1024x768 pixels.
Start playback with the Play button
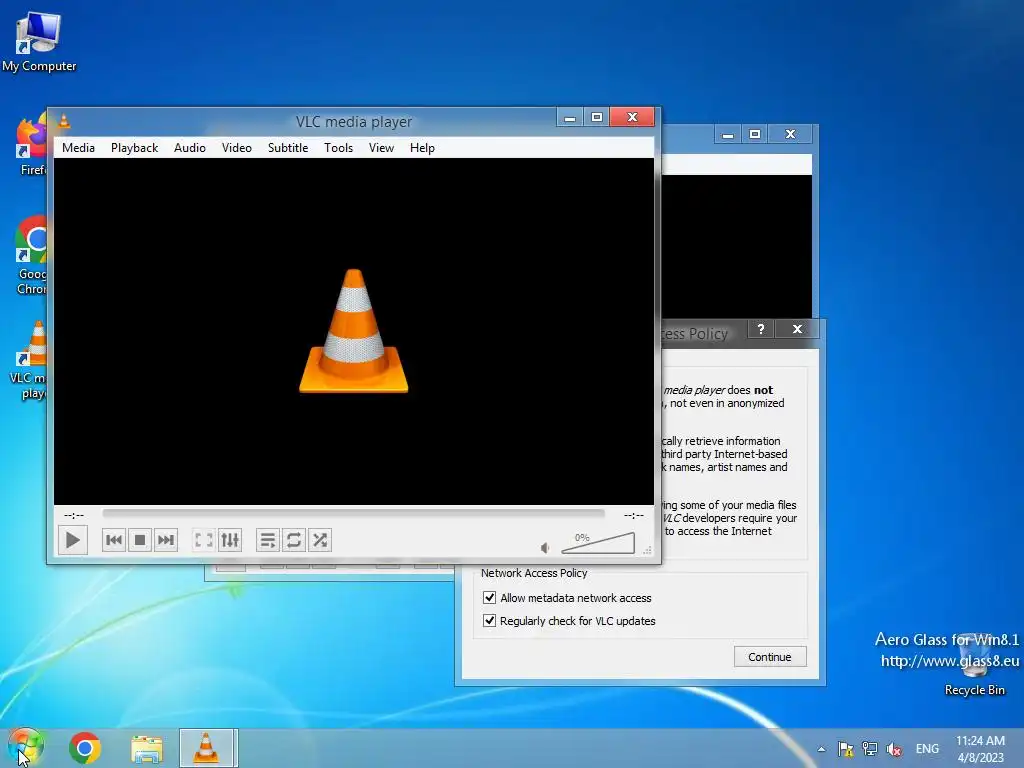[x=72, y=540]
